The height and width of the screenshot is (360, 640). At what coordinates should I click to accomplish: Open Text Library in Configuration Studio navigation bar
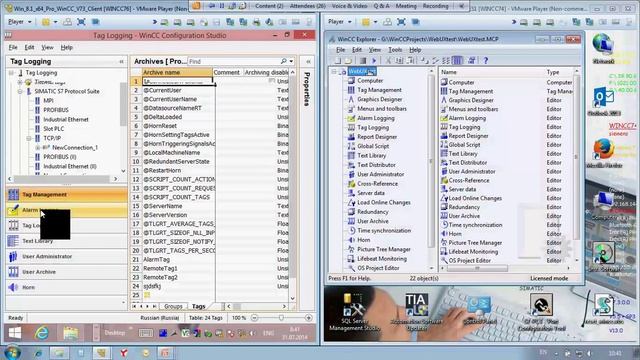[67, 241]
